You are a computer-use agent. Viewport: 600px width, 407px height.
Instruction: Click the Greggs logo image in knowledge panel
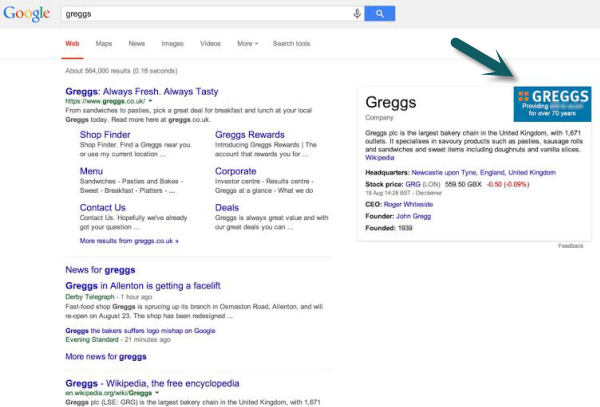[552, 104]
